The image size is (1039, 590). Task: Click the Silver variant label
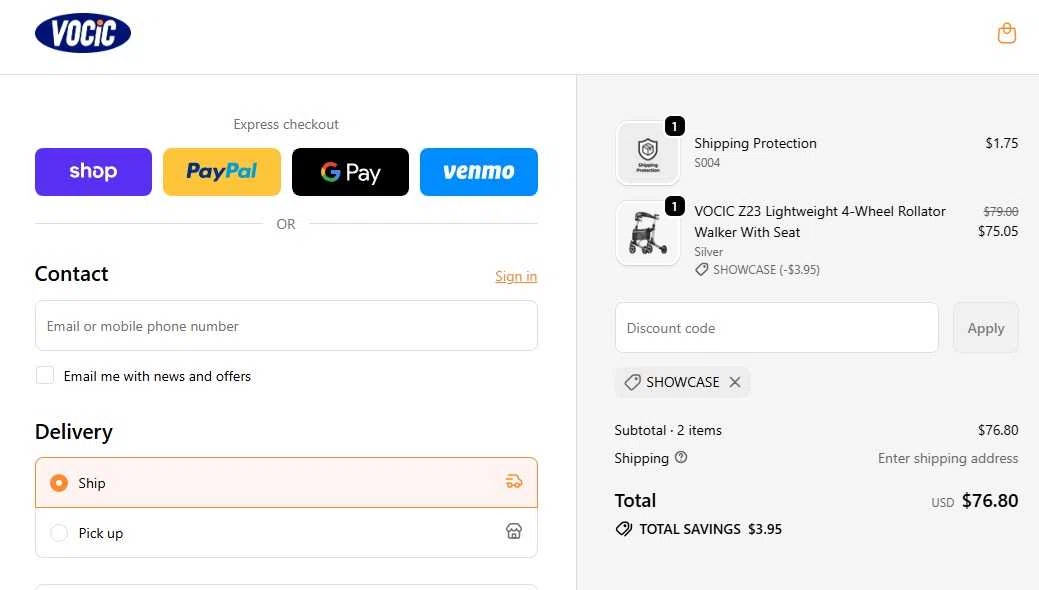tap(708, 252)
